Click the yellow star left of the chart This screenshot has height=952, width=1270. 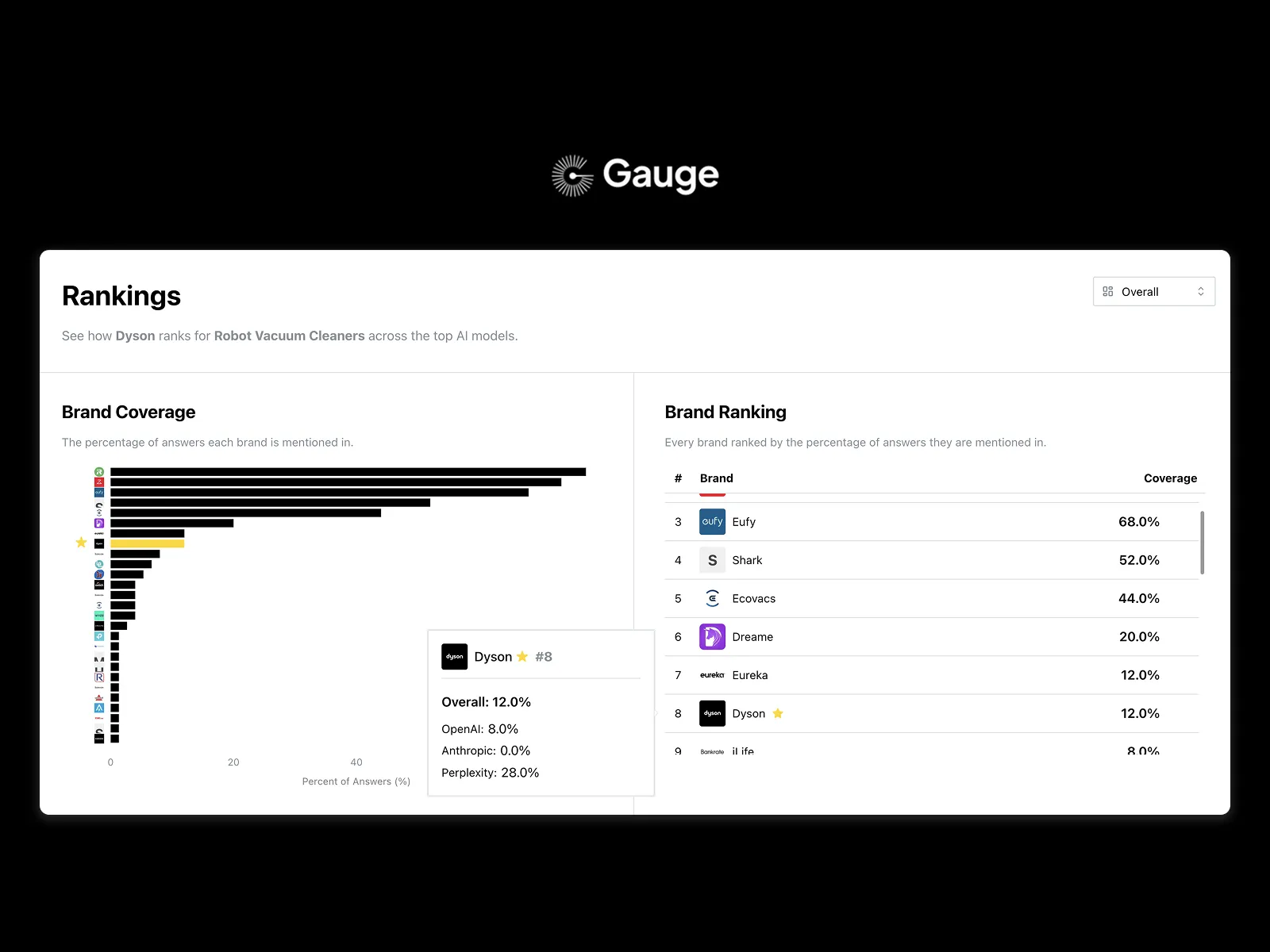[81, 543]
